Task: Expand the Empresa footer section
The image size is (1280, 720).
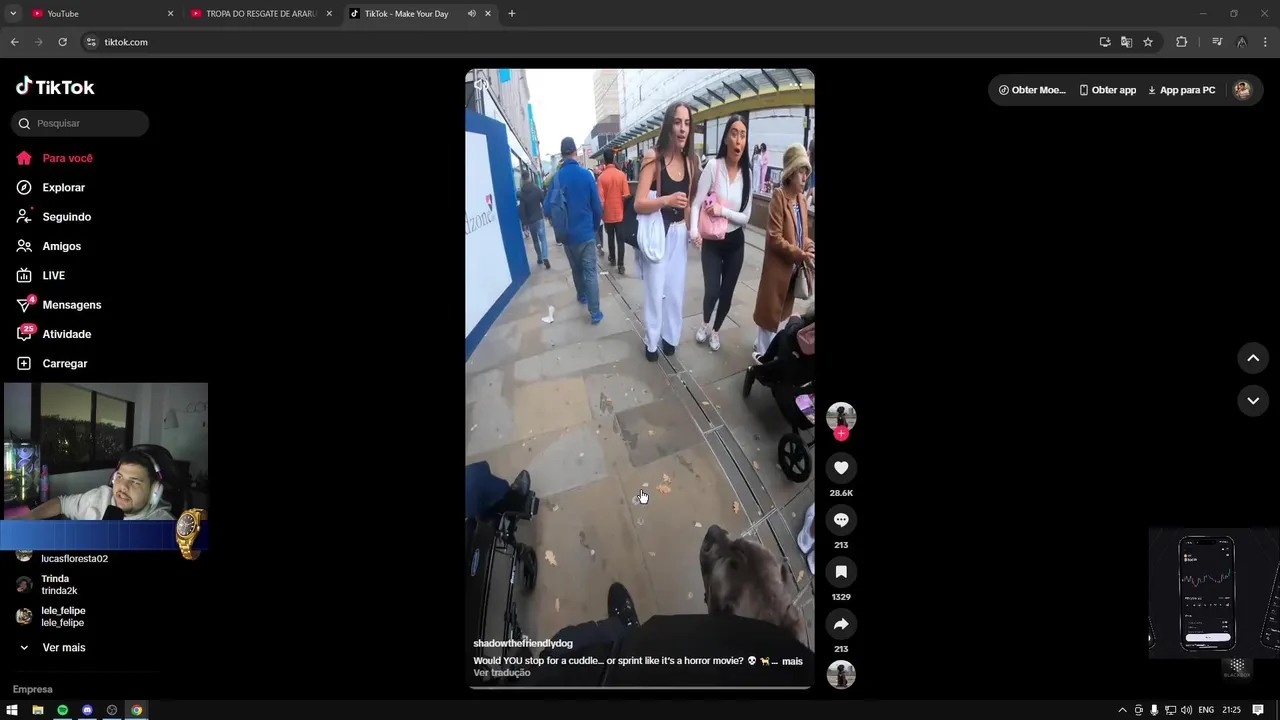Action: click(33, 689)
